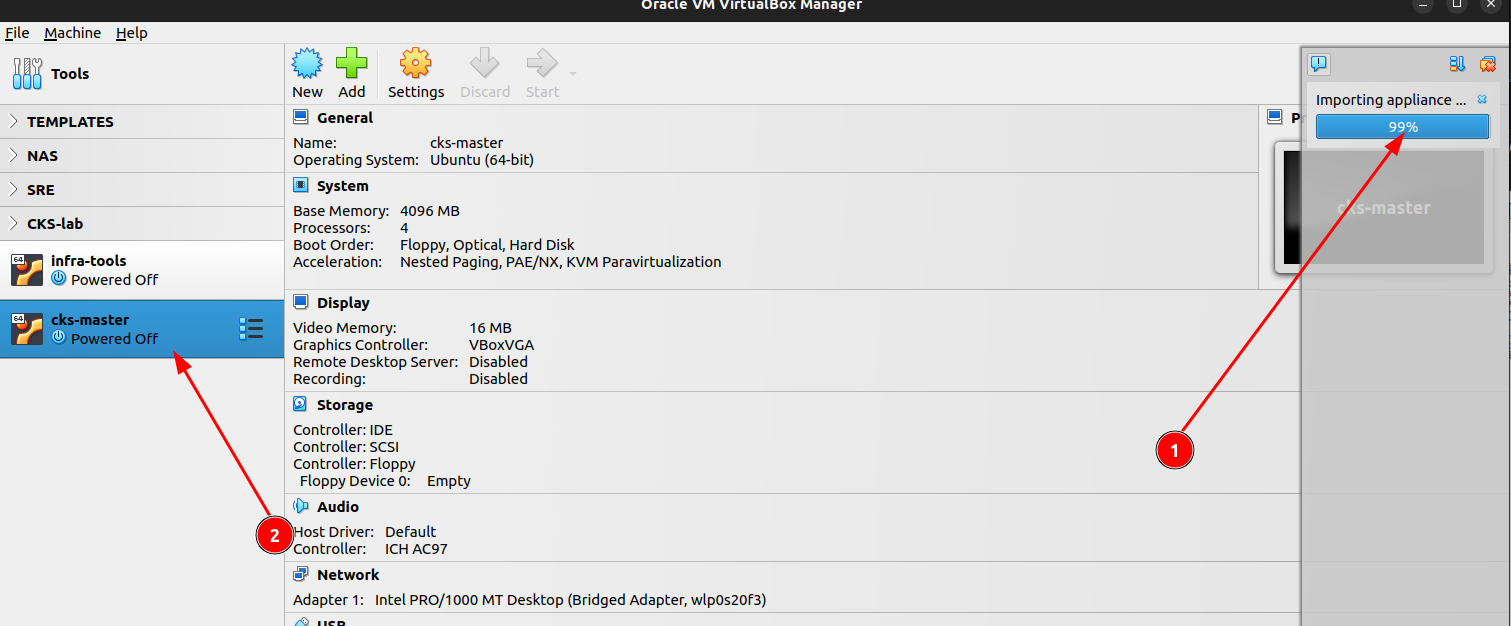The width and height of the screenshot is (1511, 626).
Task: Click the Tools wrench icon
Action: coord(27,73)
